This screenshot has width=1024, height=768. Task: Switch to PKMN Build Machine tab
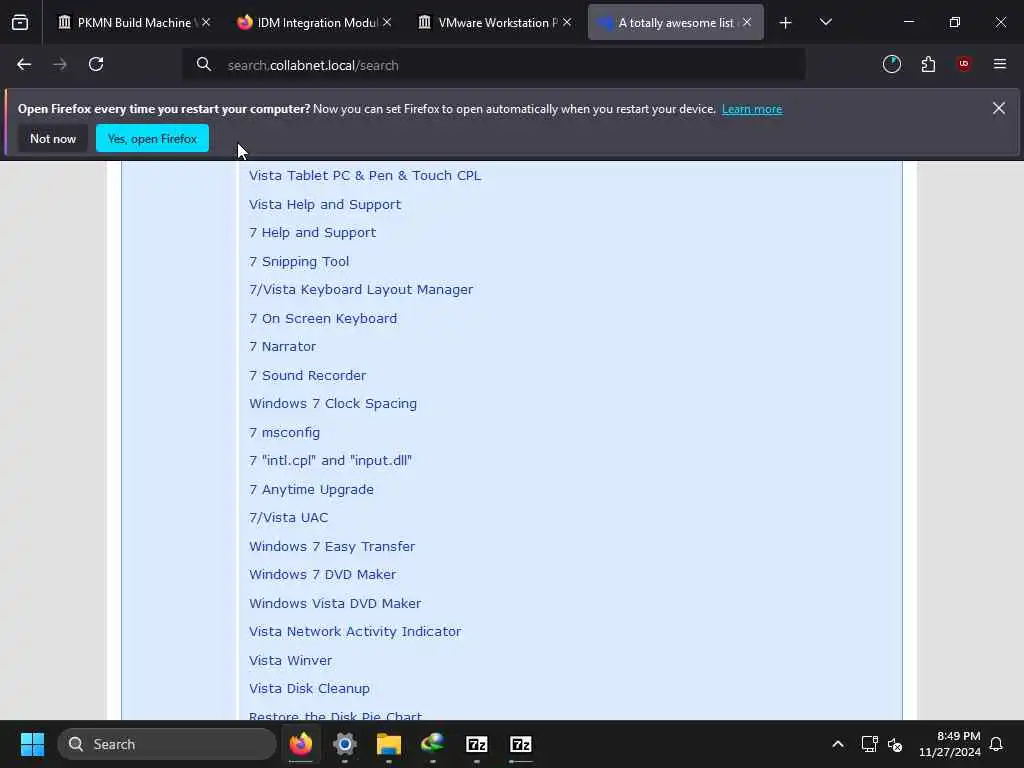pyautogui.click(x=135, y=22)
